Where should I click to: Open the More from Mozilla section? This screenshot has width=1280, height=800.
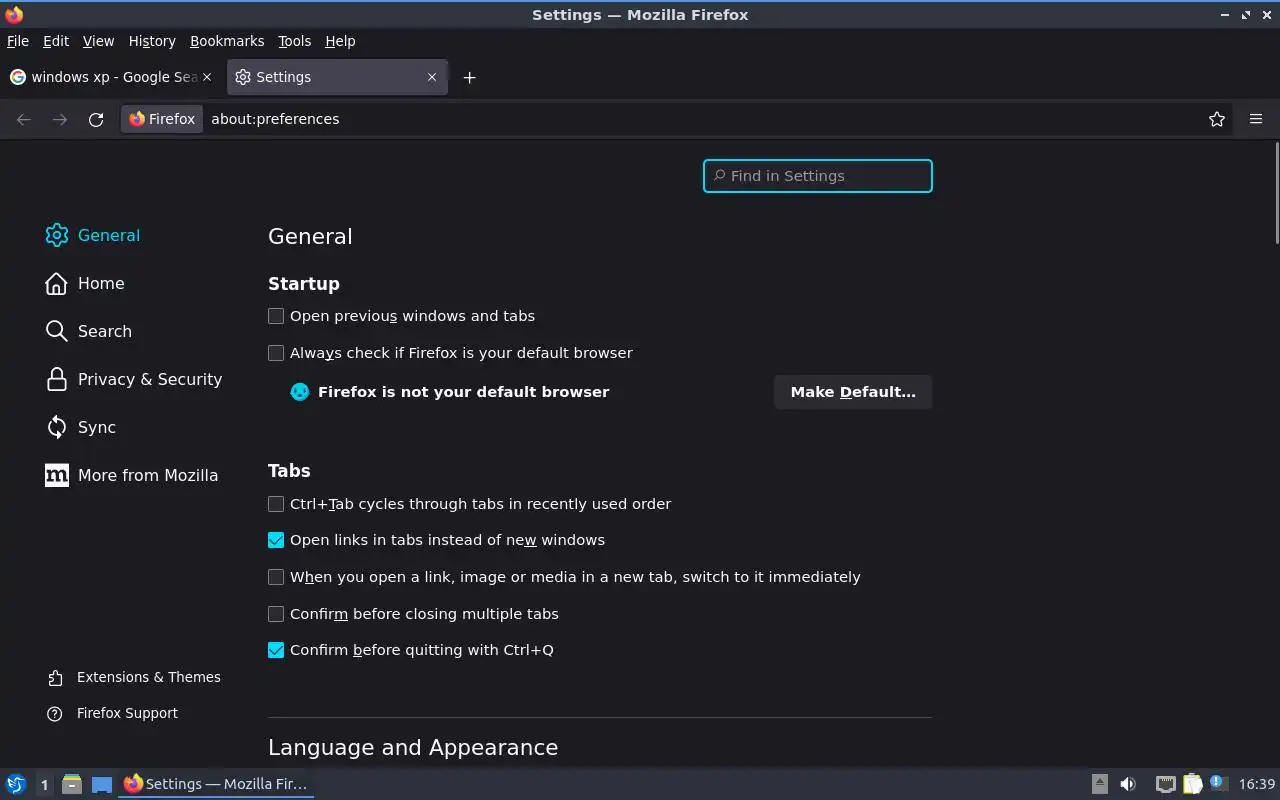[x=132, y=475]
